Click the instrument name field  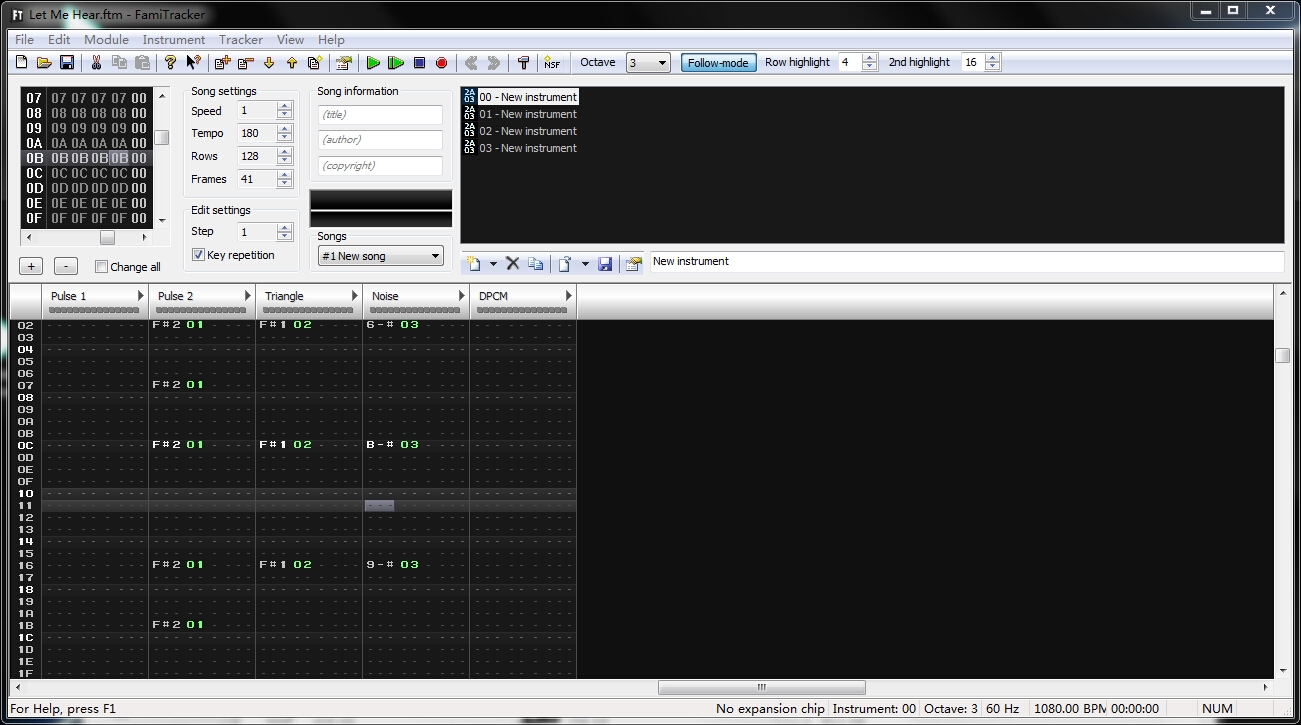coord(967,262)
